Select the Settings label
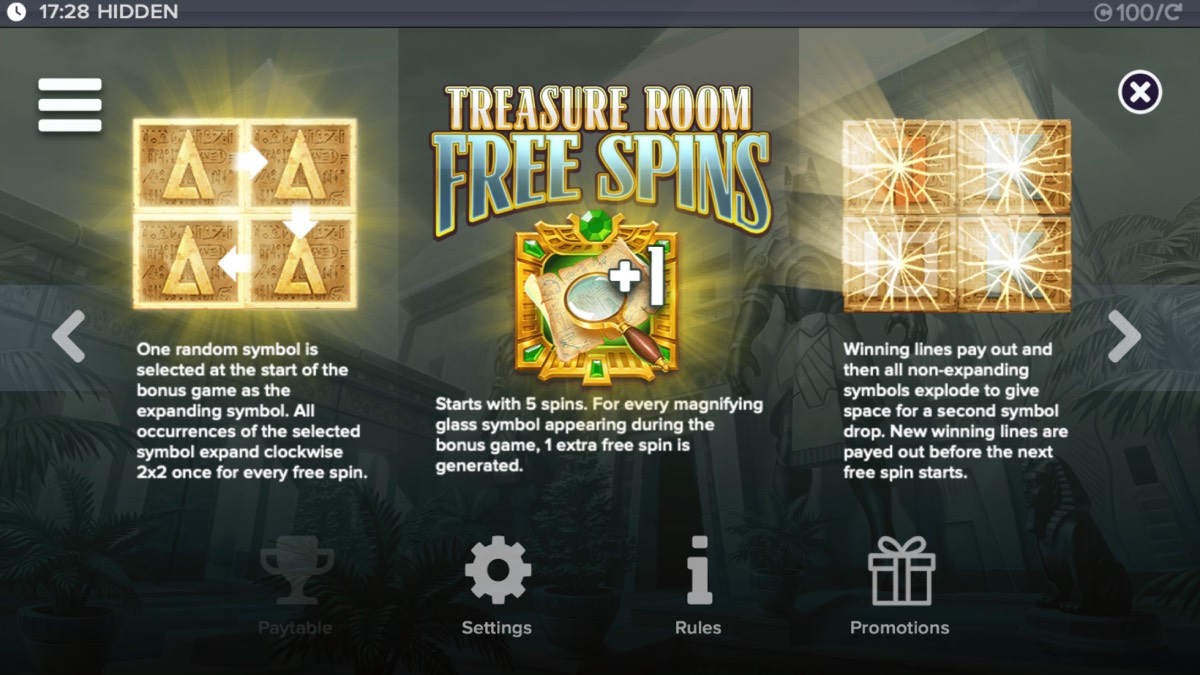 coord(497,628)
